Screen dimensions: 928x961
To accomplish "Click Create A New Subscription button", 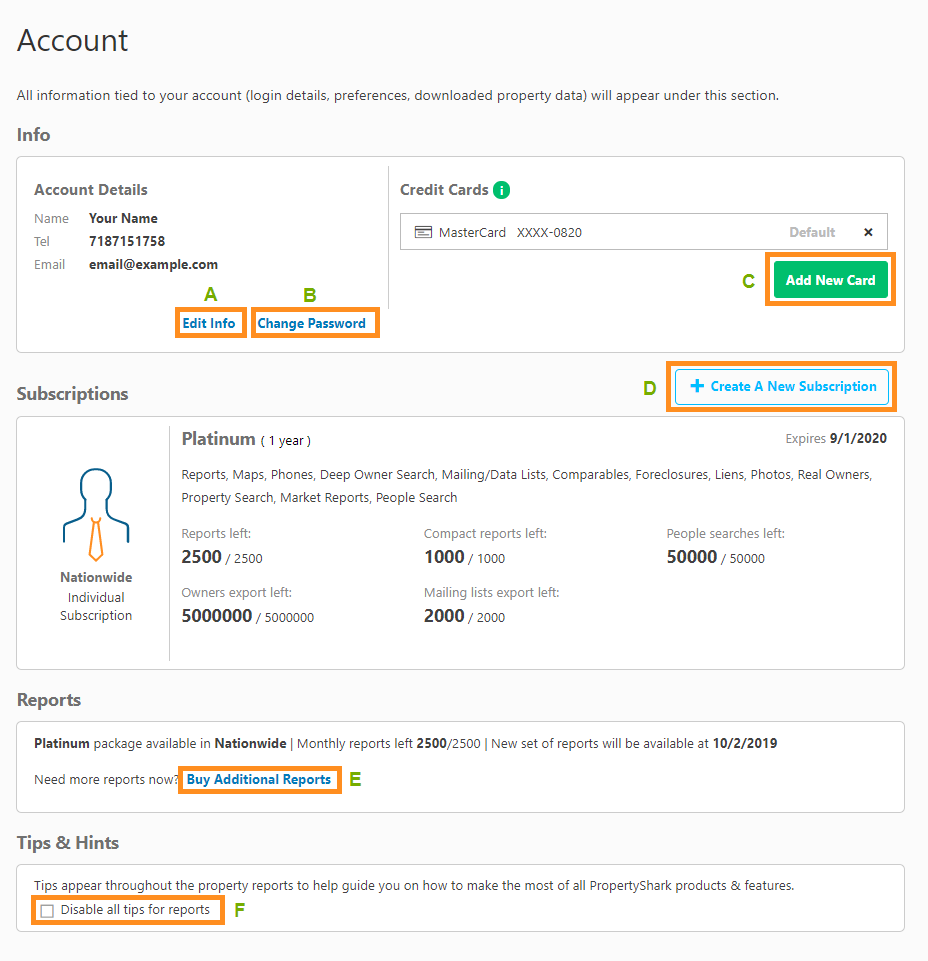I will (x=782, y=387).
